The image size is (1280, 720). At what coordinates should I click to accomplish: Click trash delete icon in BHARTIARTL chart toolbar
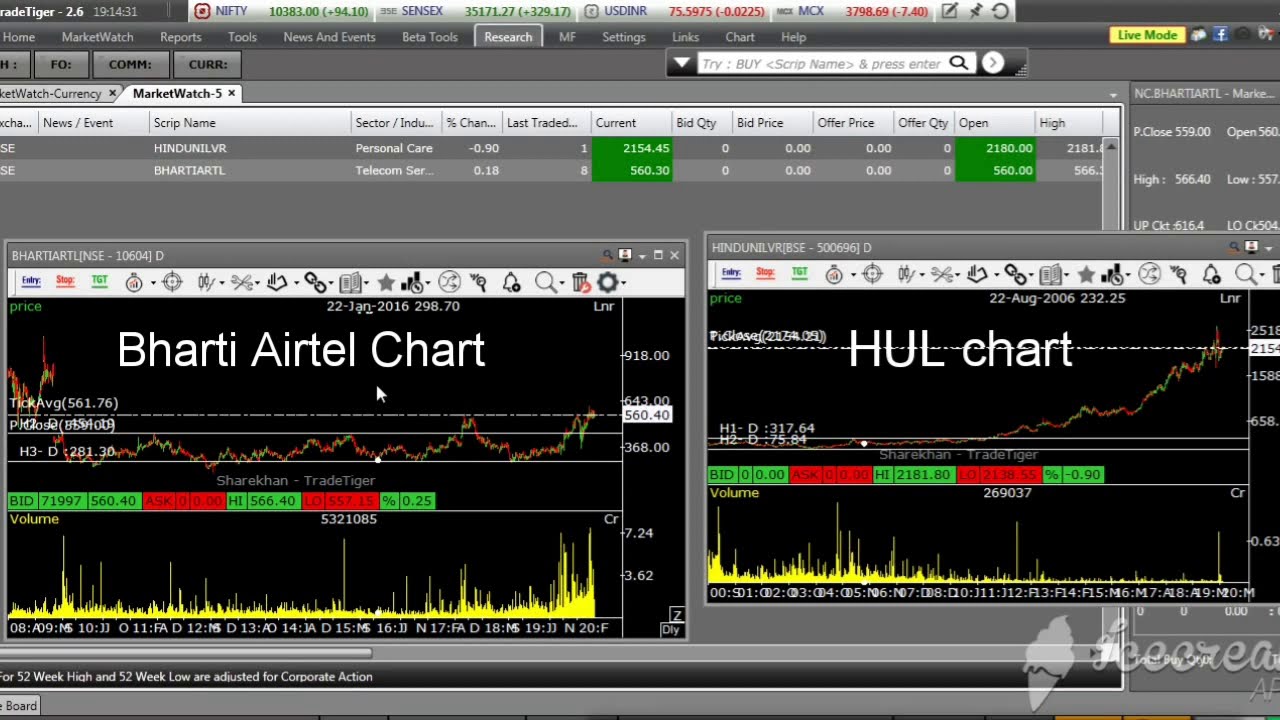tap(580, 283)
